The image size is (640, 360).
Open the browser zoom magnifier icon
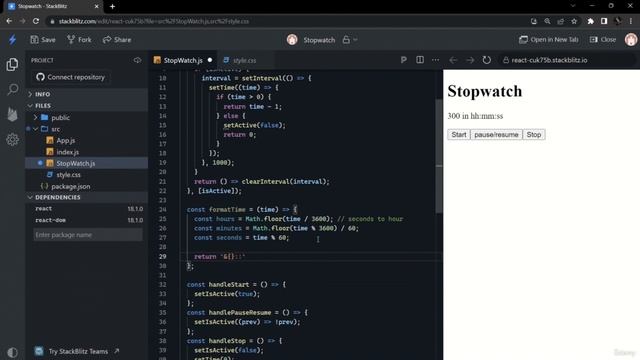(547, 21)
